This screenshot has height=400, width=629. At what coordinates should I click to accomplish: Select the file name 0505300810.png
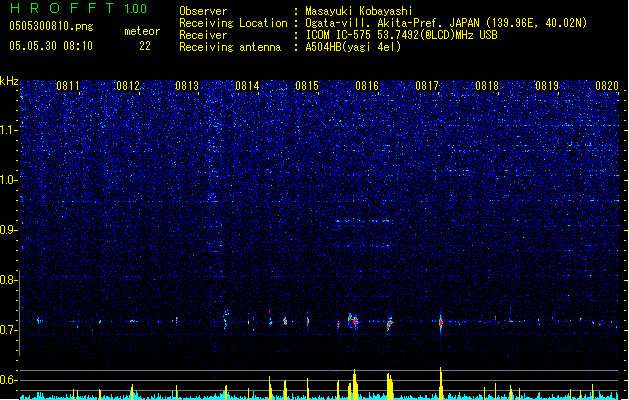click(x=51, y=26)
